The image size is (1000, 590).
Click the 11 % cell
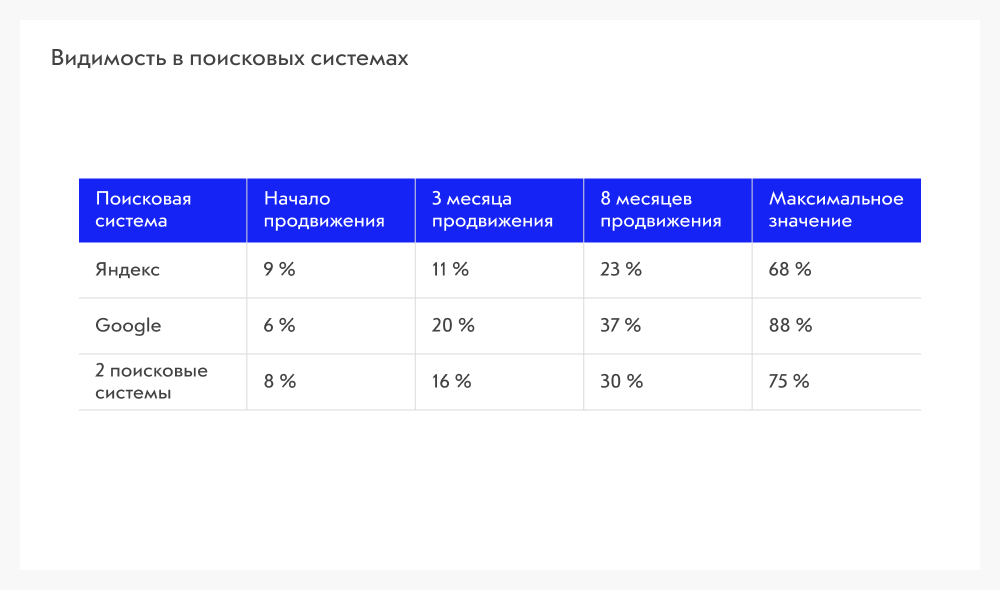coord(450,269)
